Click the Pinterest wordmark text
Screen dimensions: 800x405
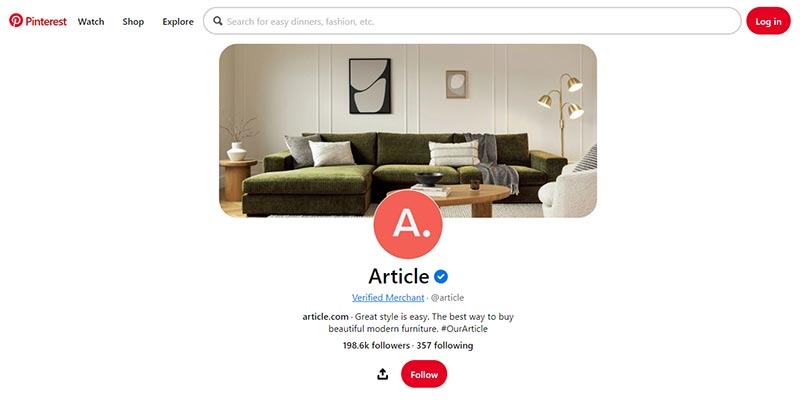click(46, 21)
